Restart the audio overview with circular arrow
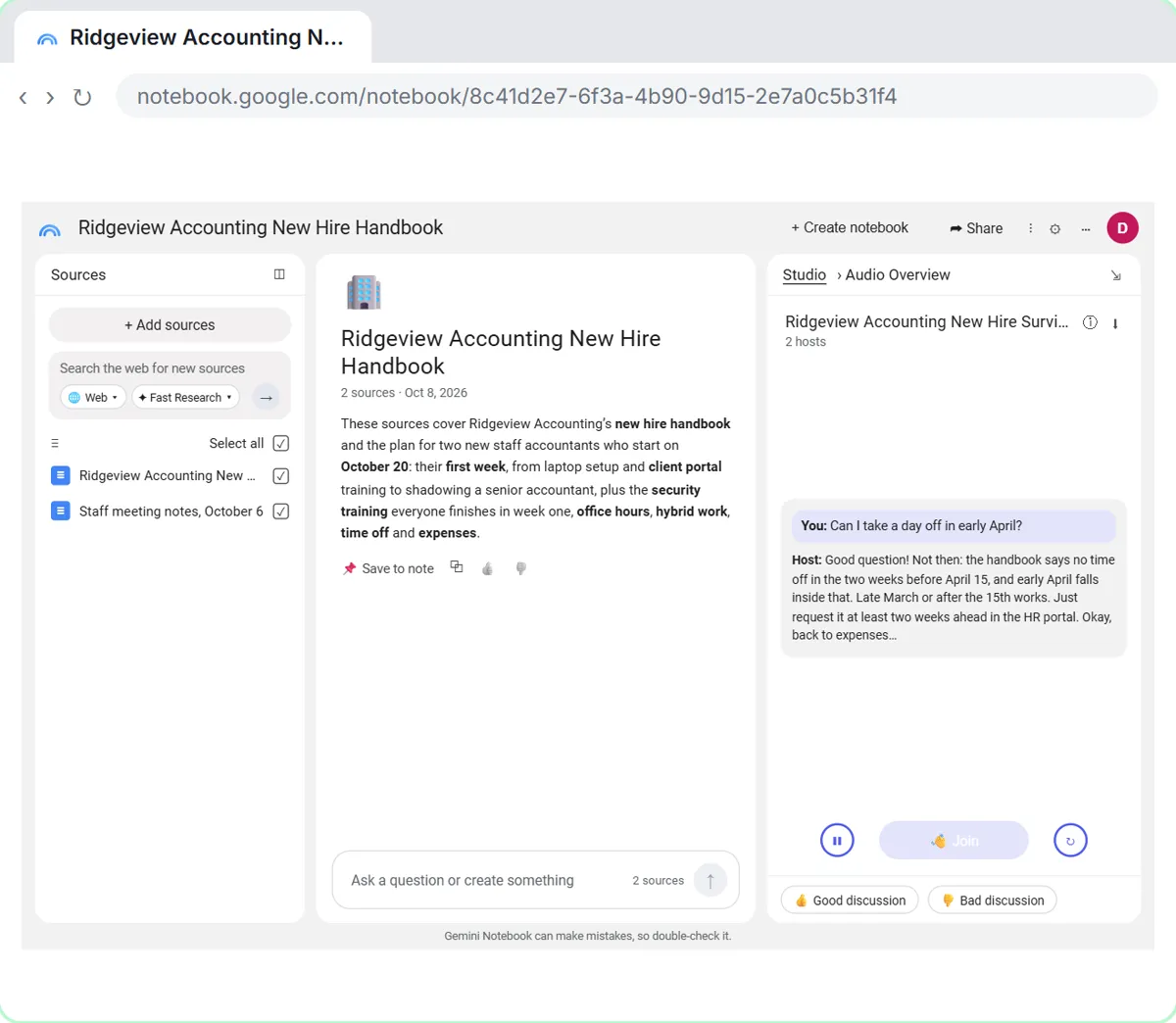Viewport: 1176px width, 1023px height. 1070,840
